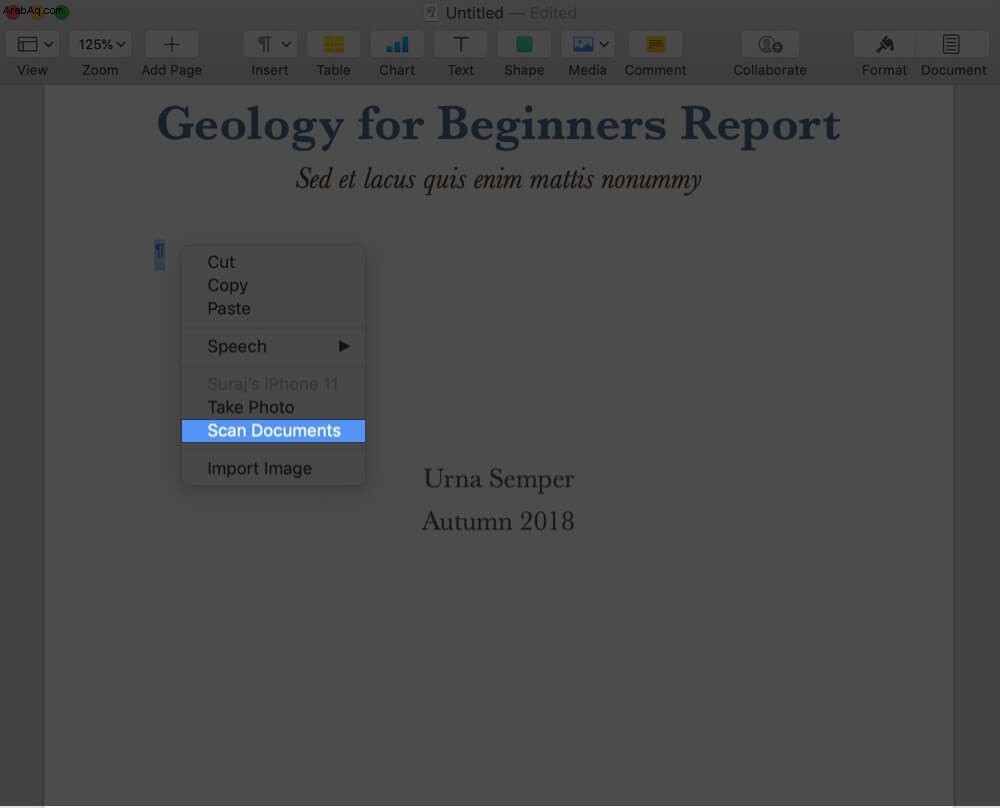Add a Text box using toolbar
This screenshot has height=808, width=1000.
tap(460, 44)
